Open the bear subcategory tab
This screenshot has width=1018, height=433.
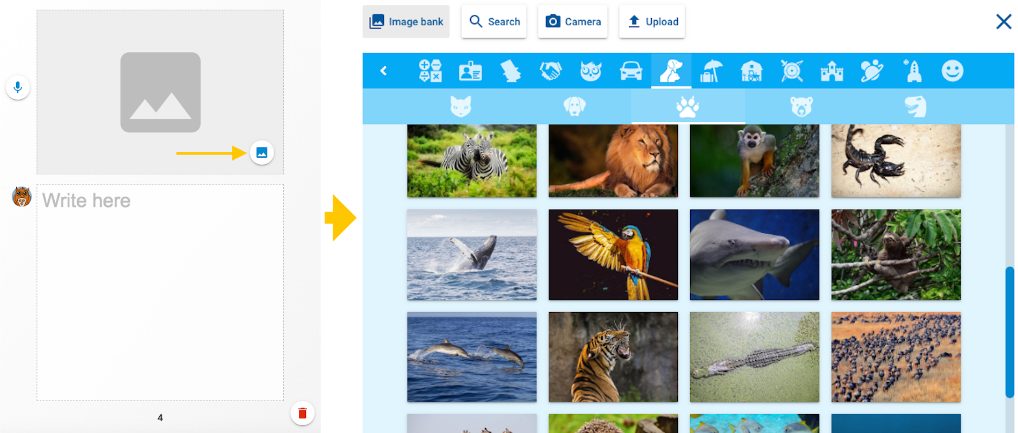801,106
